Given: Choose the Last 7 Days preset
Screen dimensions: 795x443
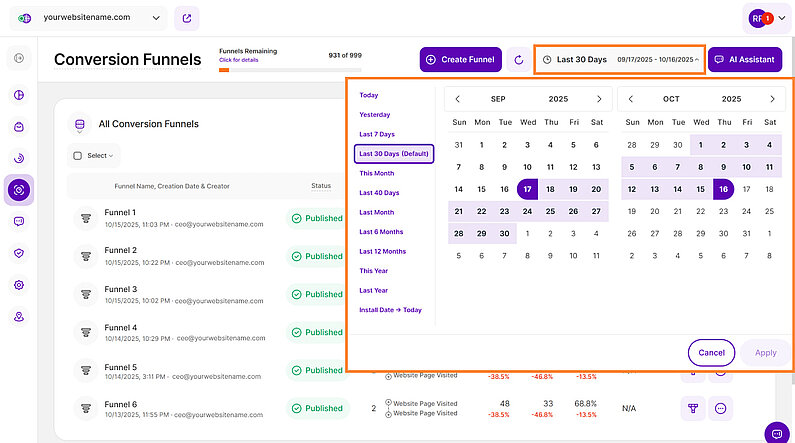Looking at the screenshot, I should pos(377,134).
